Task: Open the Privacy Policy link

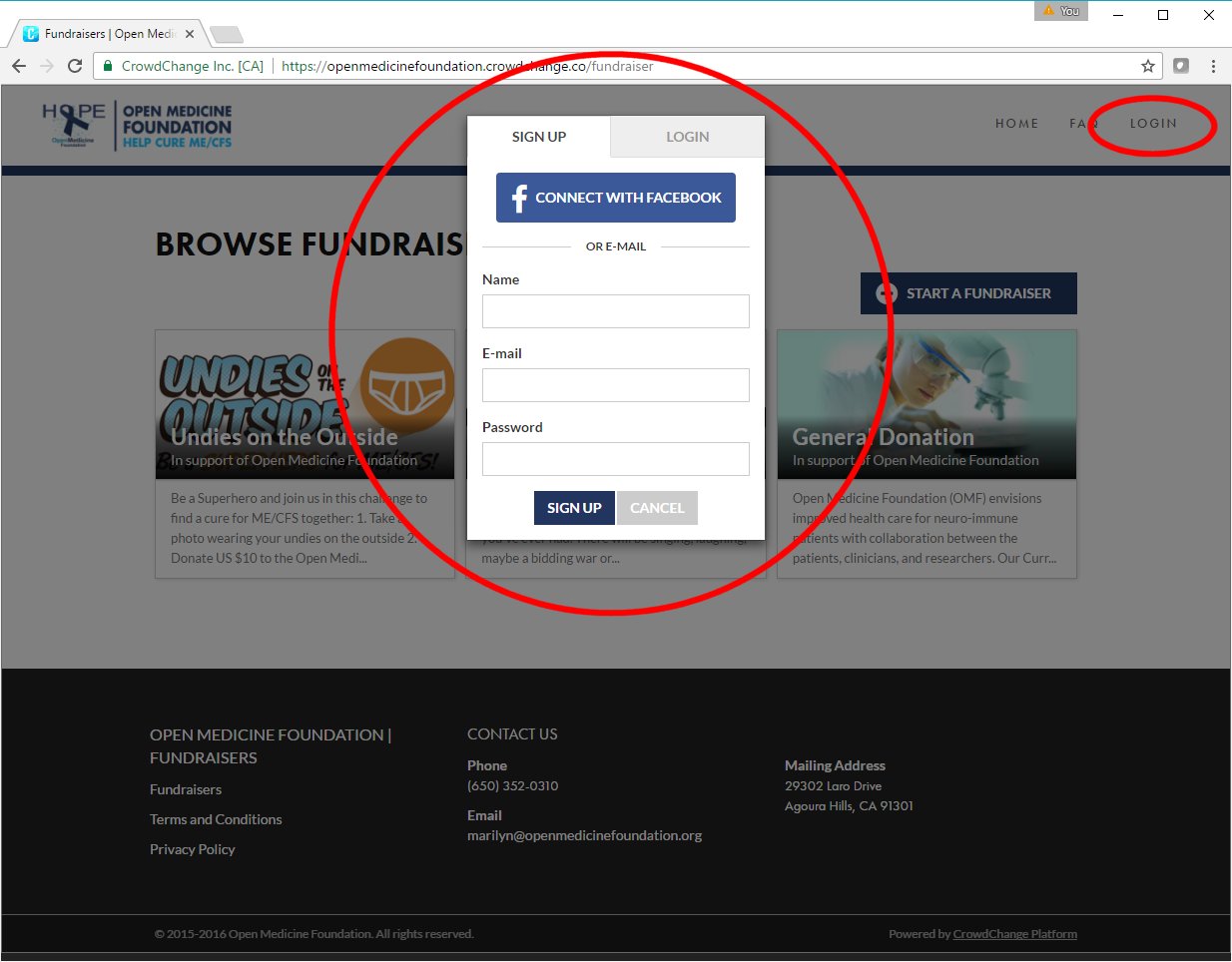Action: click(x=193, y=849)
